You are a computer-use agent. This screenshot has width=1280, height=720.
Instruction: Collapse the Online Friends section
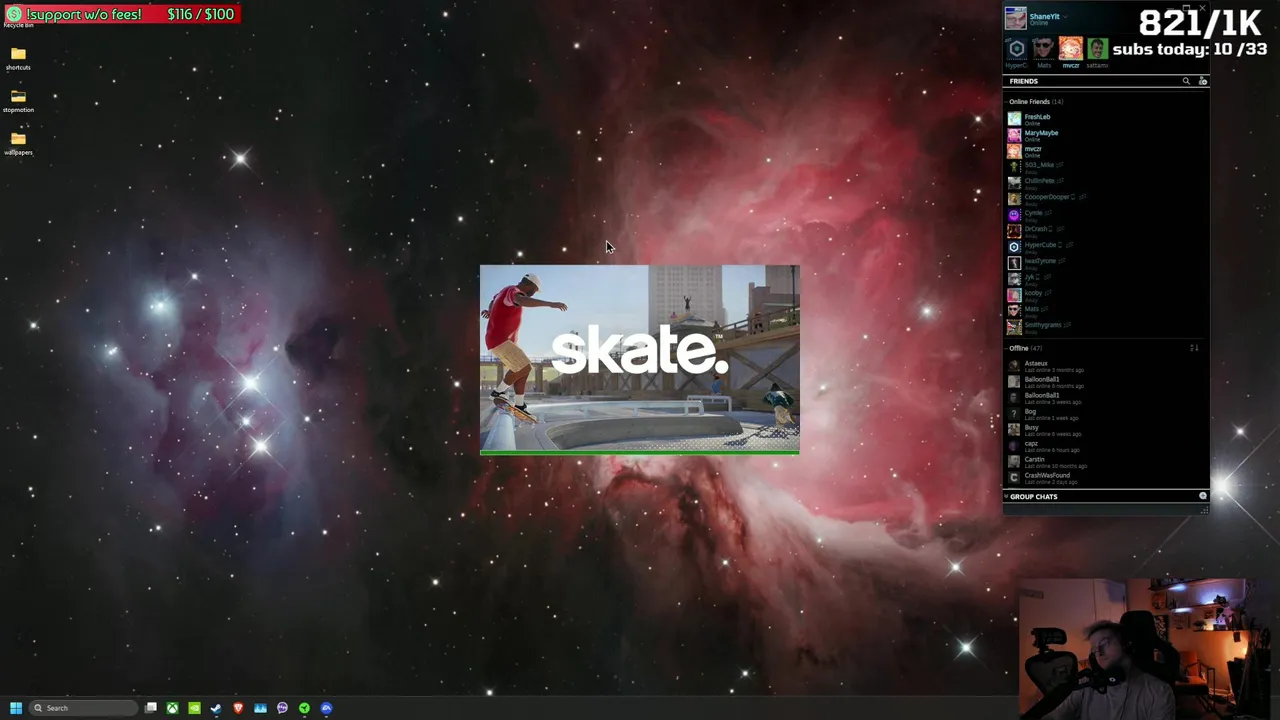pos(1034,102)
